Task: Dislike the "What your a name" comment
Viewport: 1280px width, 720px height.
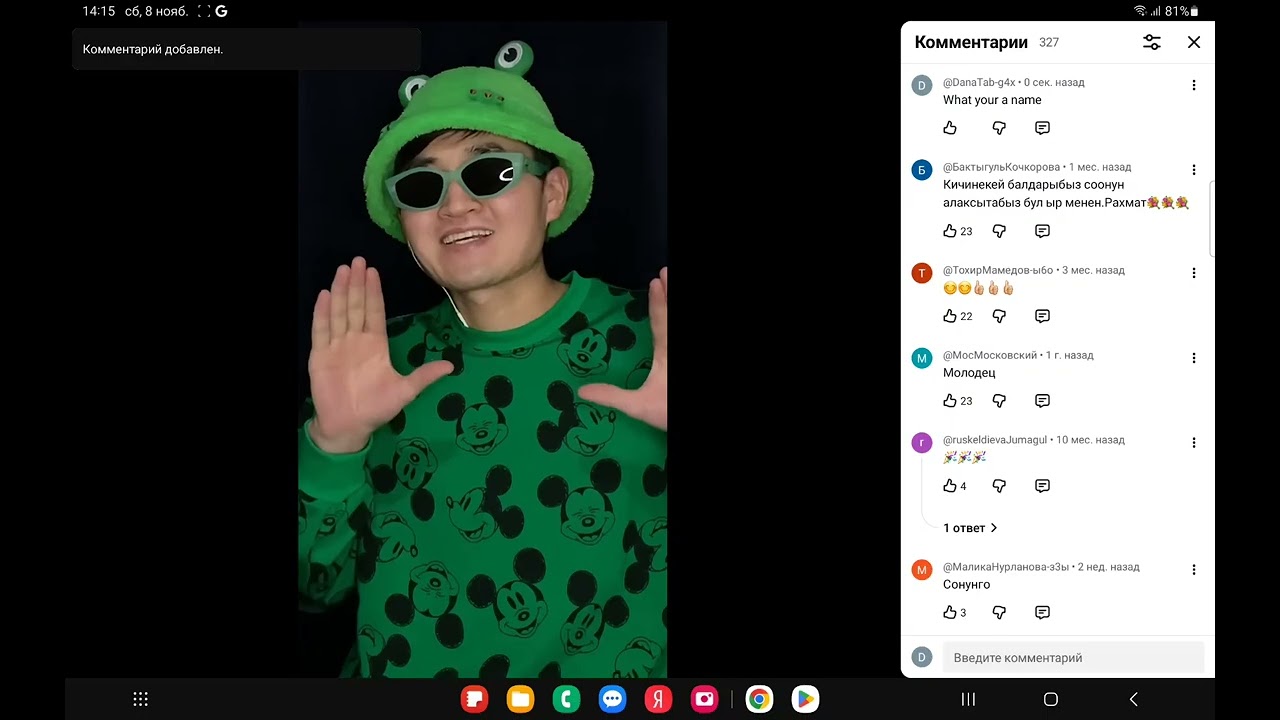Action: [x=999, y=128]
